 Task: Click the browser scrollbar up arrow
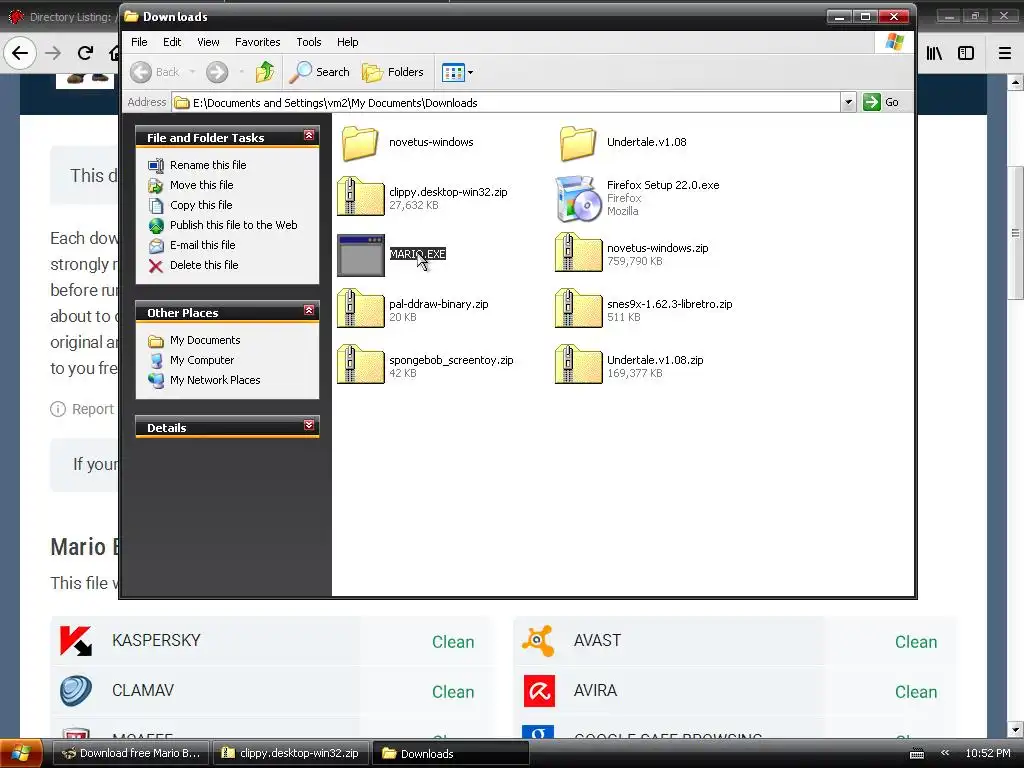(x=1015, y=82)
